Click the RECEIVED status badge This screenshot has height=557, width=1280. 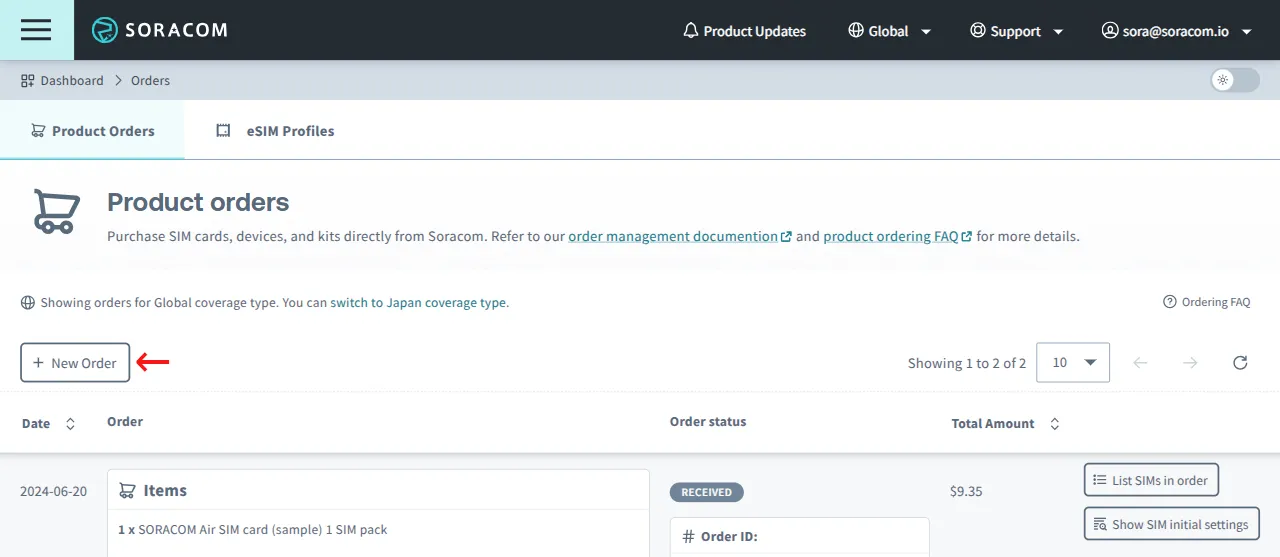707,492
